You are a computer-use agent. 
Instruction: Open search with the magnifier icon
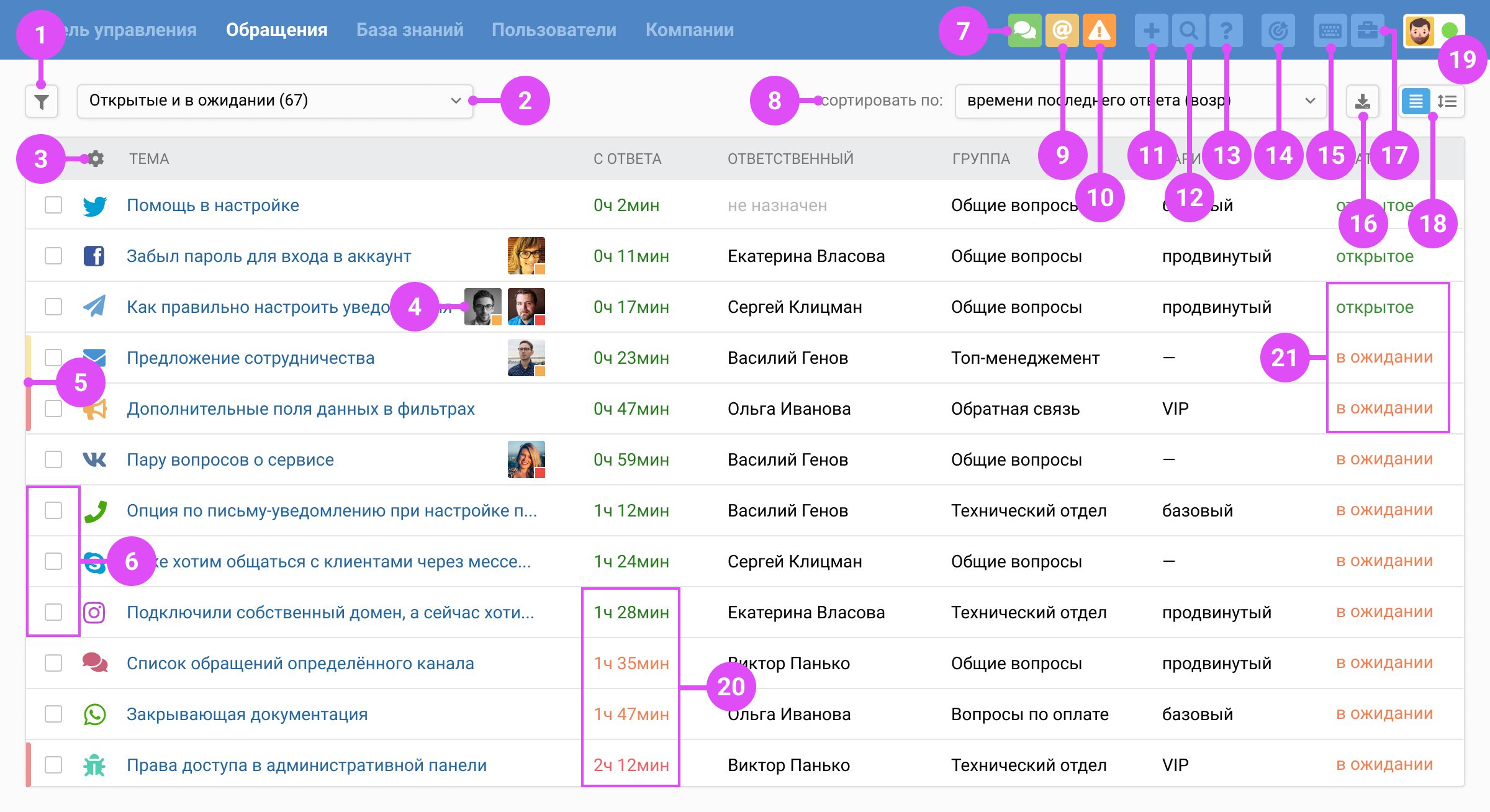click(x=1188, y=30)
